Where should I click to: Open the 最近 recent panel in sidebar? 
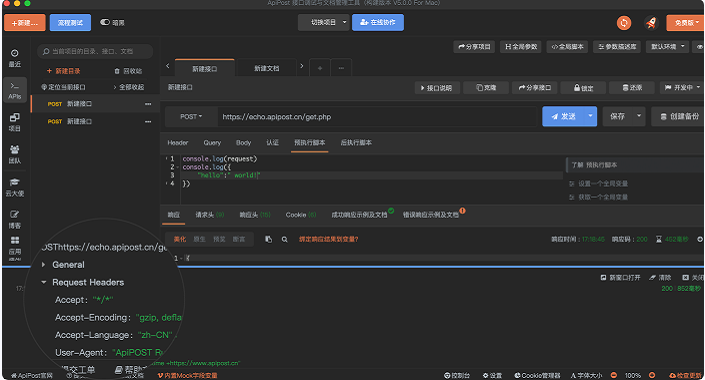[14, 58]
